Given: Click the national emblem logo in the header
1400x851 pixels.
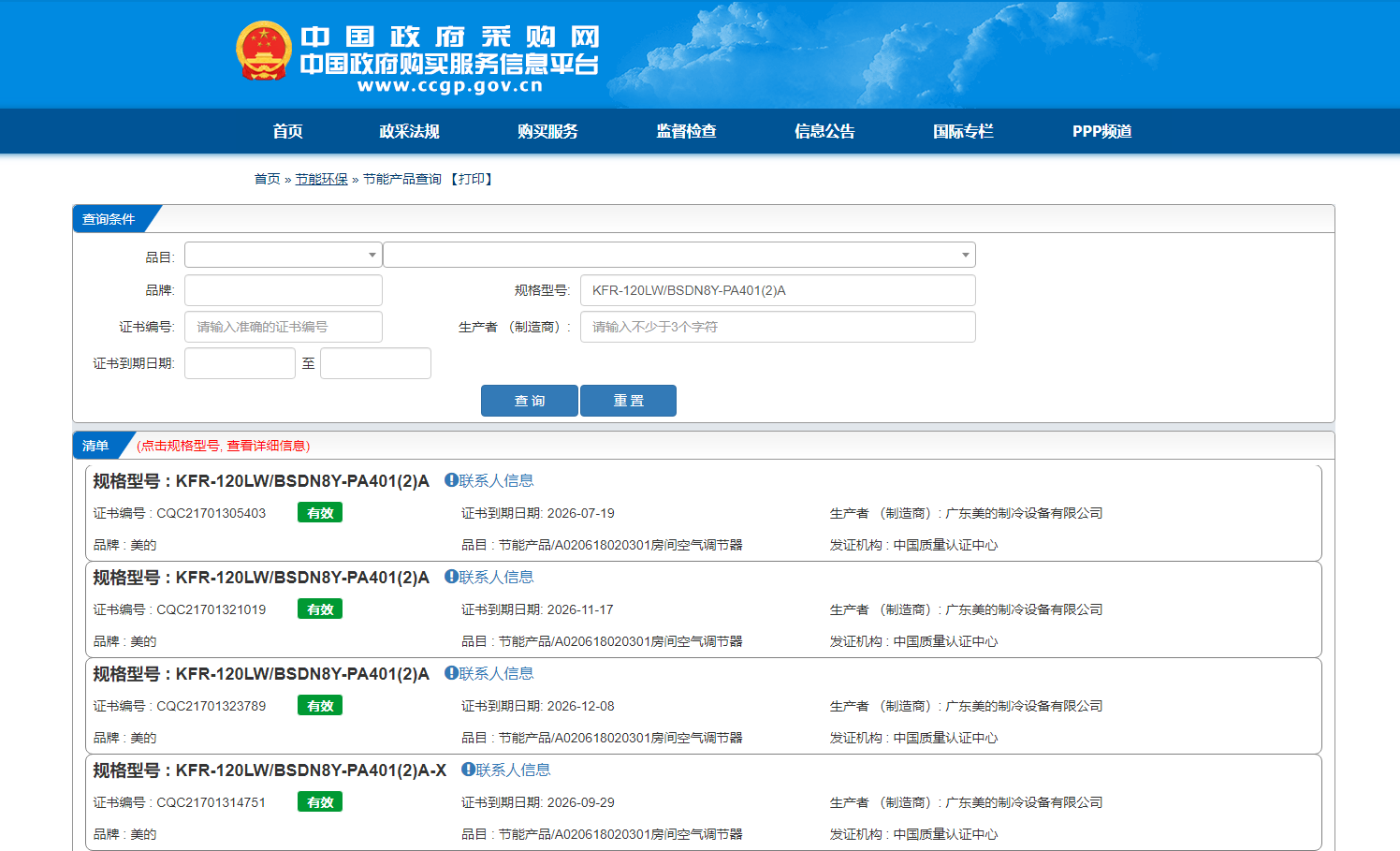Looking at the screenshot, I should 264,51.
